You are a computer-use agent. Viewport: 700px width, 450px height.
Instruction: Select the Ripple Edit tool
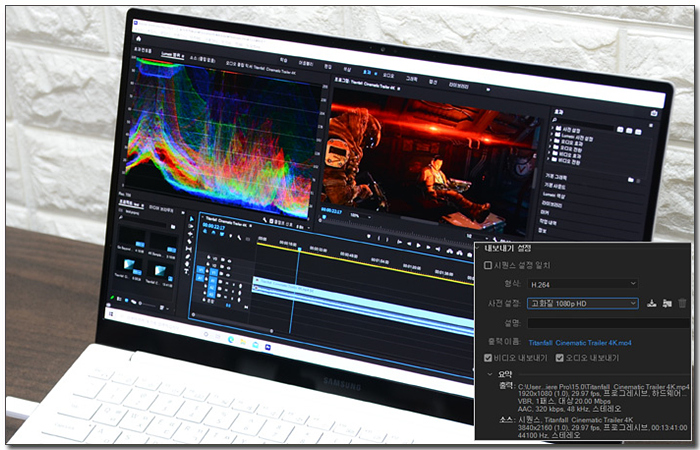click(191, 234)
